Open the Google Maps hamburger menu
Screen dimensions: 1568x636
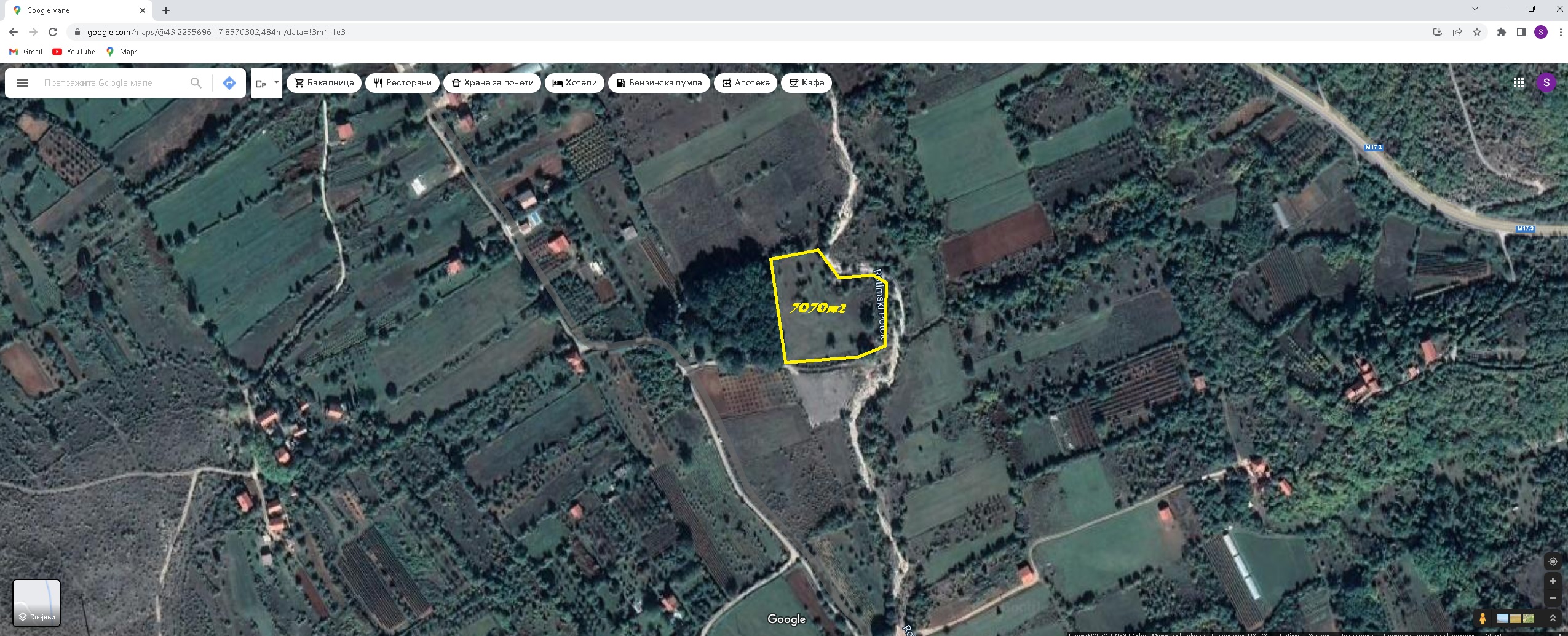click(22, 83)
